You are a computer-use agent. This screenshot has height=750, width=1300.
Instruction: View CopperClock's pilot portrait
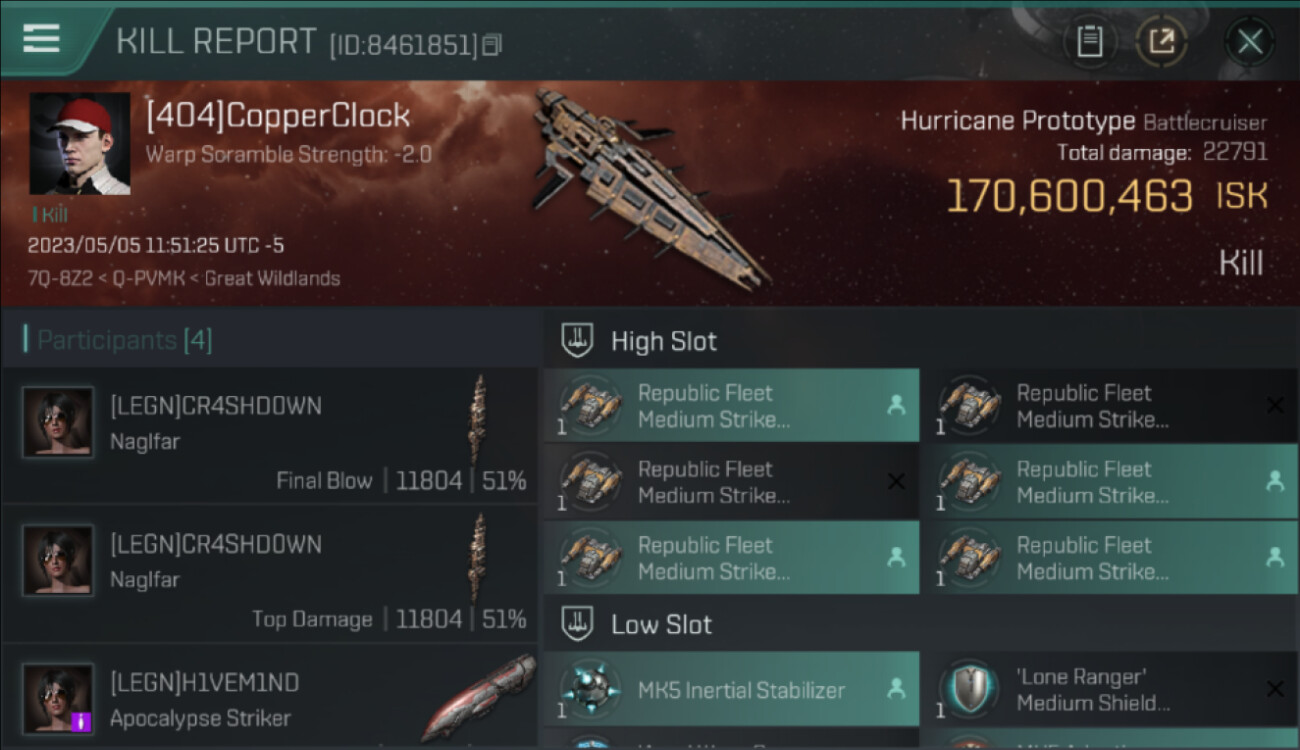(x=80, y=144)
